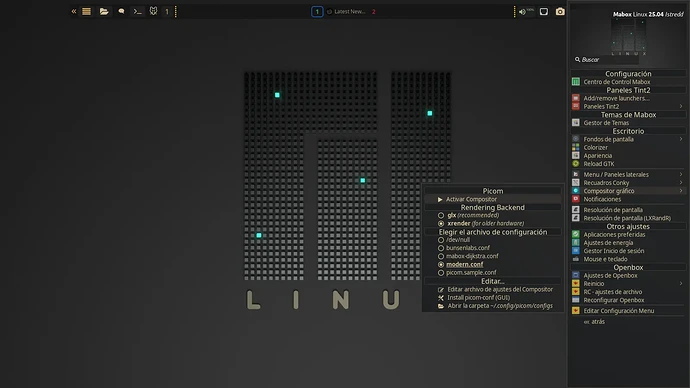The width and height of the screenshot is (690, 388).
Task: Open the file manager folder icon
Action: coord(104,11)
